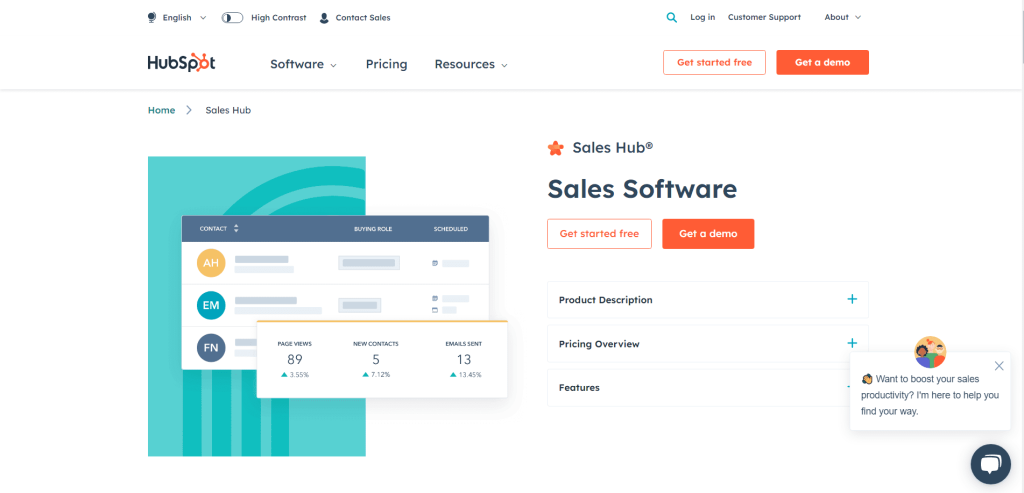The height and width of the screenshot is (493, 1024).
Task: Click the 7.12% new contacts change
Action: 376,375
